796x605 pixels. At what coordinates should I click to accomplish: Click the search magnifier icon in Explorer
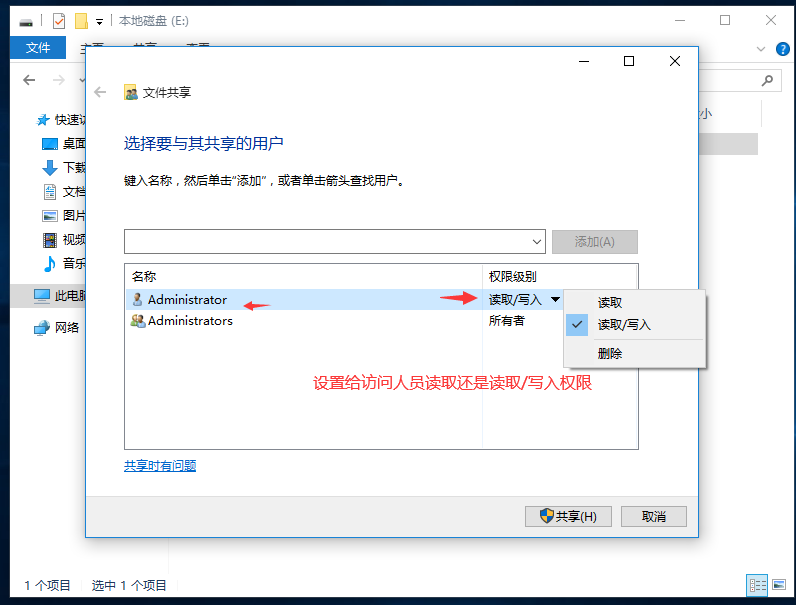pos(768,80)
